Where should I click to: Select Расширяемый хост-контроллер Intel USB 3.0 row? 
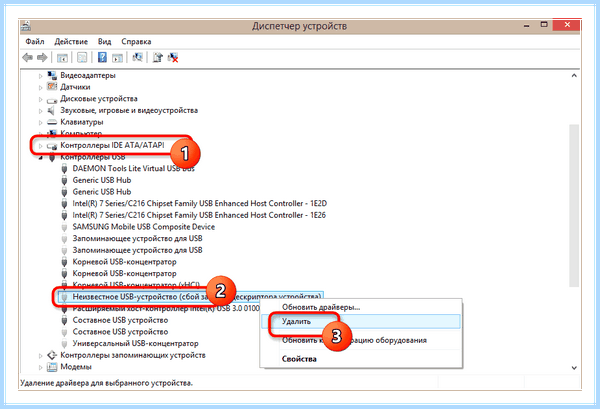(166, 308)
